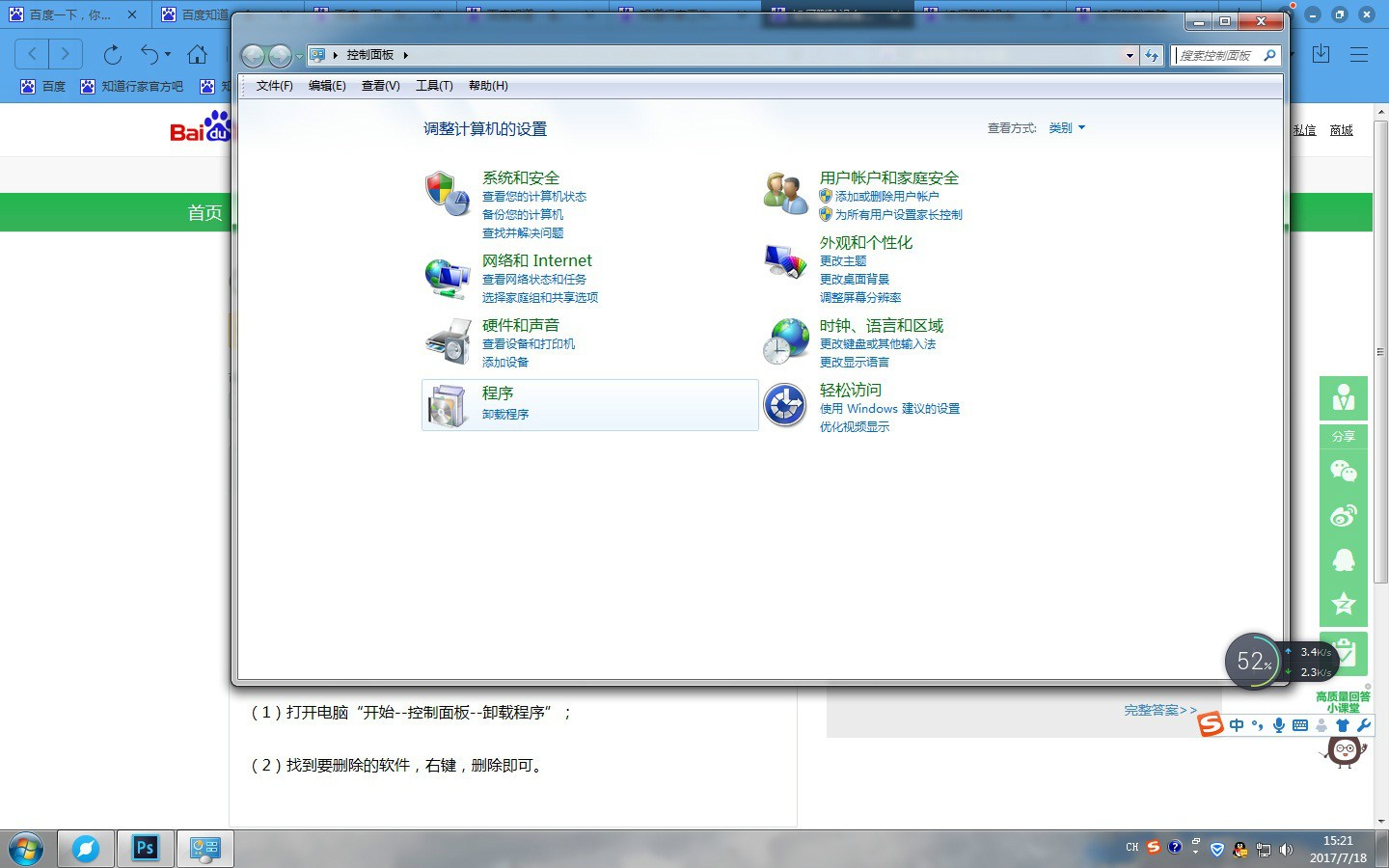
Task: Expand the 控制面板 breadcrumb arrow
Action: point(406,55)
